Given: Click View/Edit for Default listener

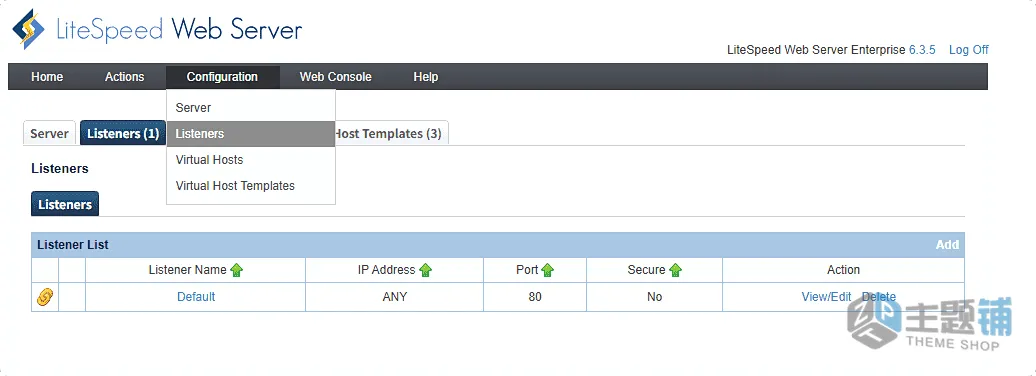Looking at the screenshot, I should point(826,297).
